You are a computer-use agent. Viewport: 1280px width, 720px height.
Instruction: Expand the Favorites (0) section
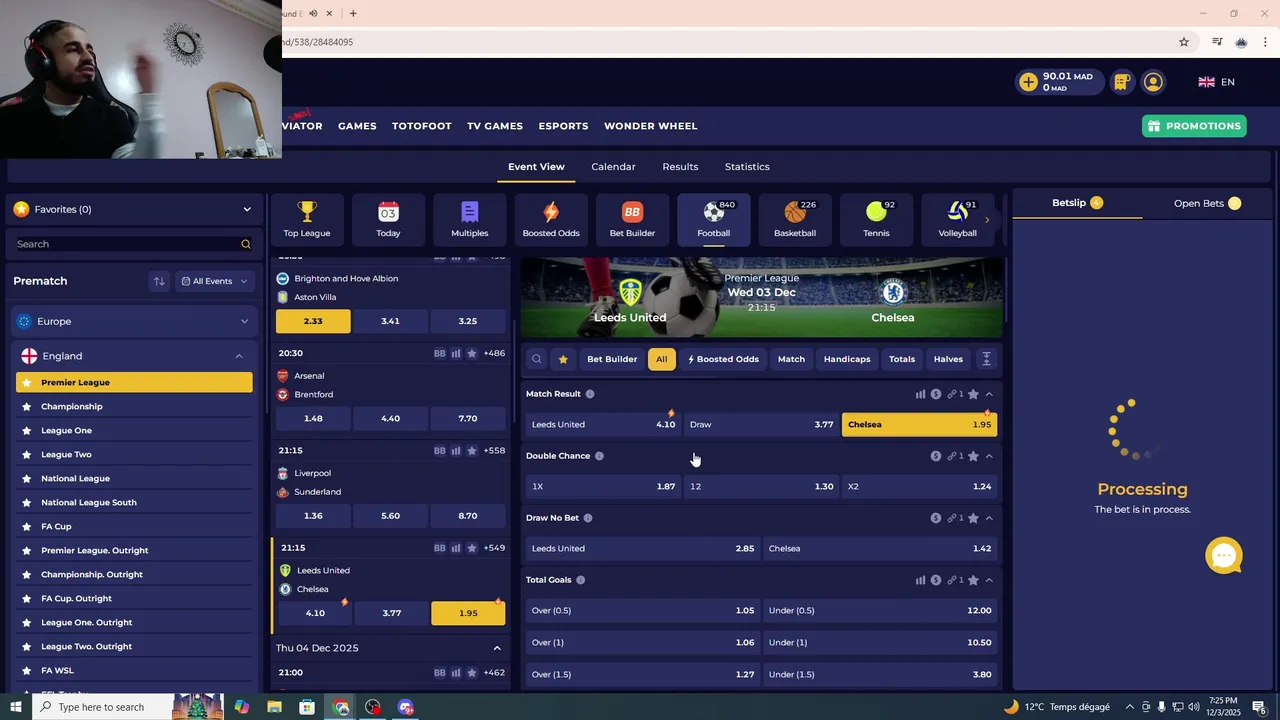[247, 209]
